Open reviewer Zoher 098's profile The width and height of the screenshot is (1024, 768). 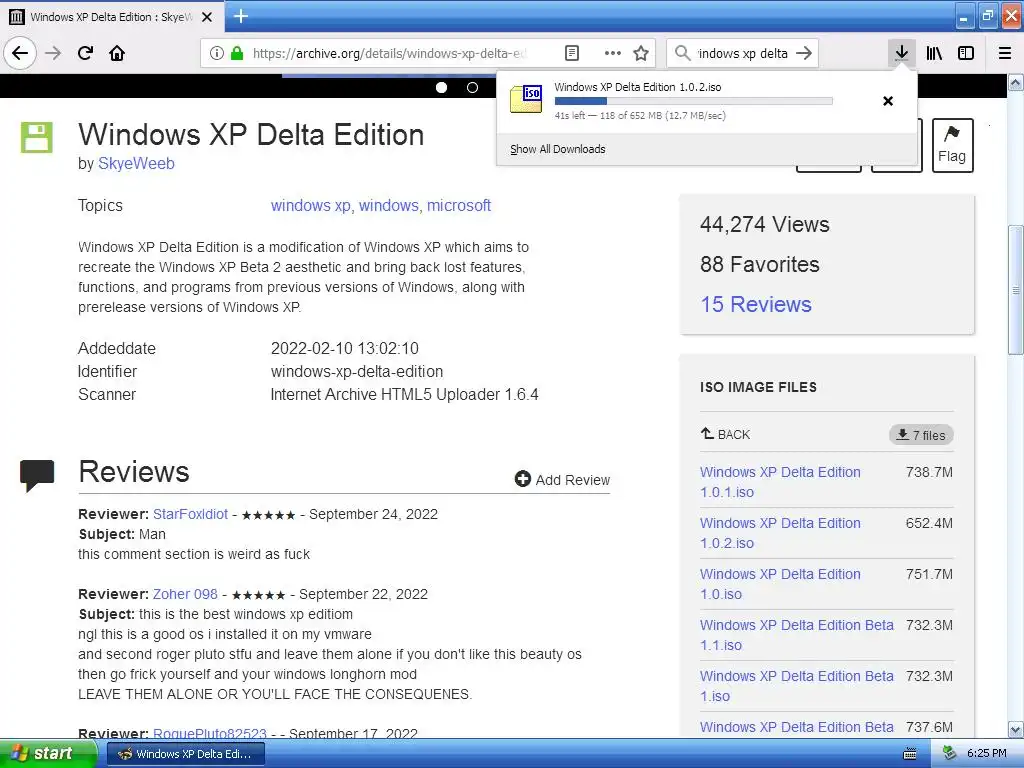coord(185,594)
